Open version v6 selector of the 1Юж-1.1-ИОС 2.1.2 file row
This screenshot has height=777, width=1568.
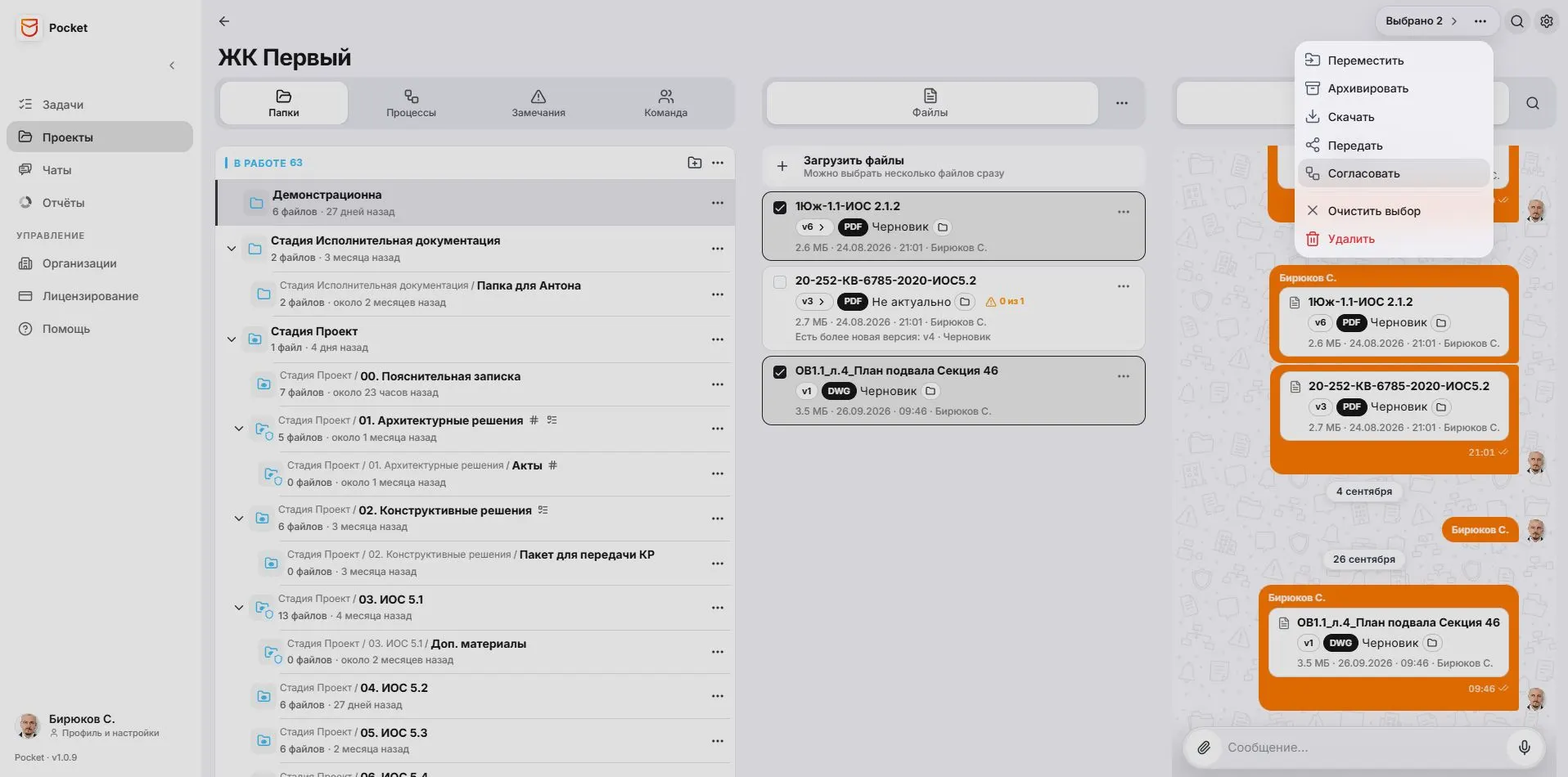[813, 227]
